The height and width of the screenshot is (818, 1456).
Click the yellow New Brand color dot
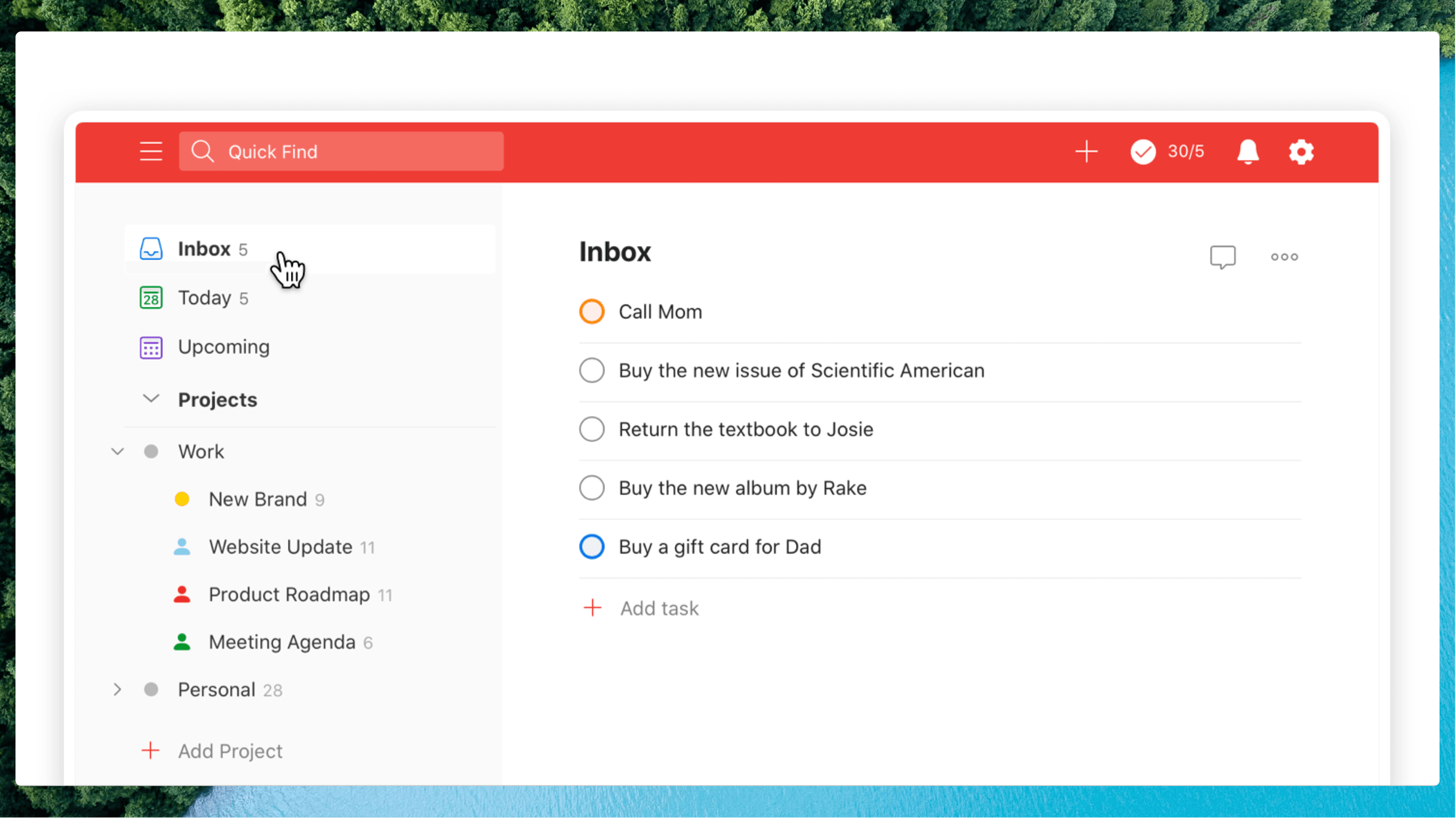pyautogui.click(x=182, y=499)
